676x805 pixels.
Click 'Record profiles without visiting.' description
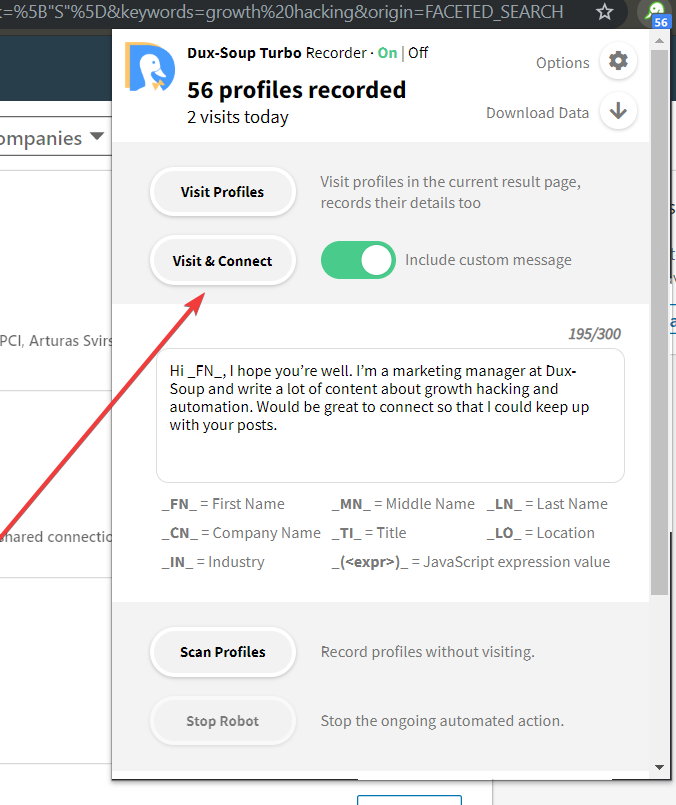428,652
